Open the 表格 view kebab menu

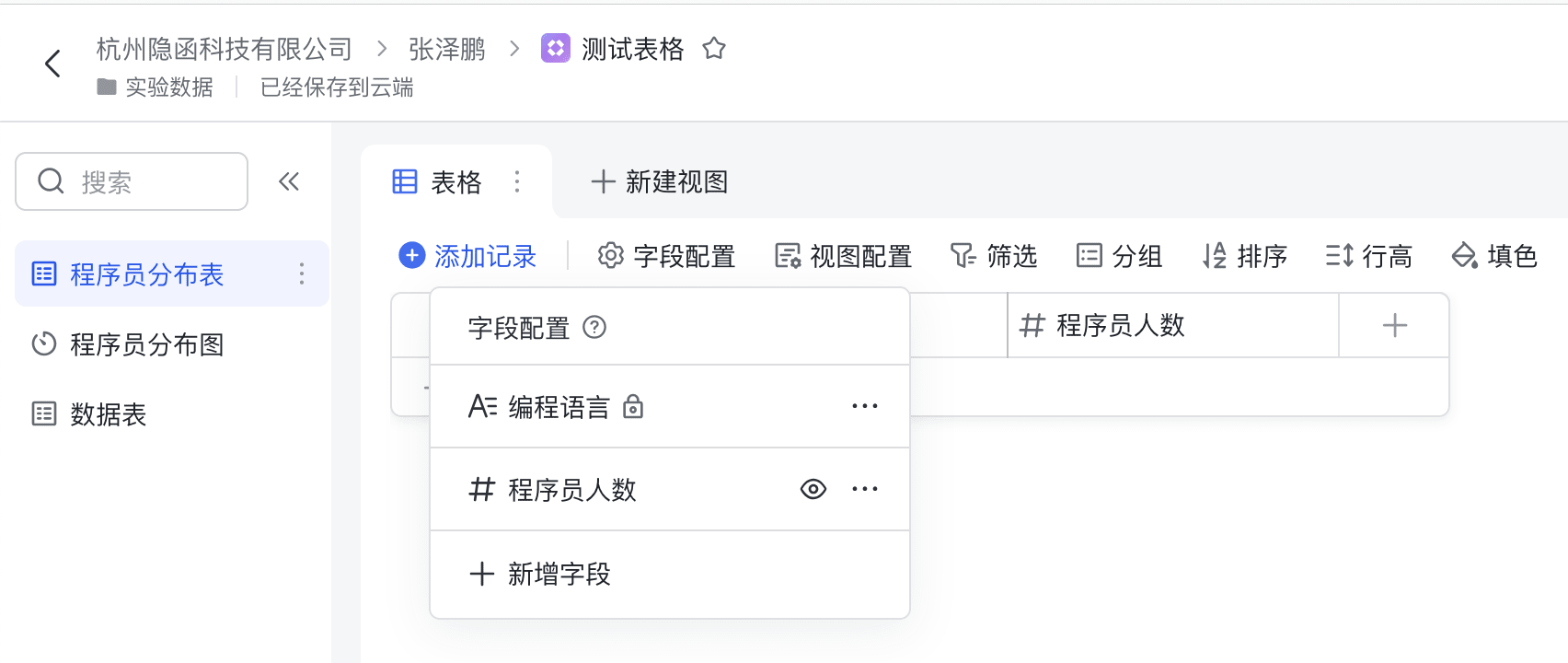[x=516, y=182]
